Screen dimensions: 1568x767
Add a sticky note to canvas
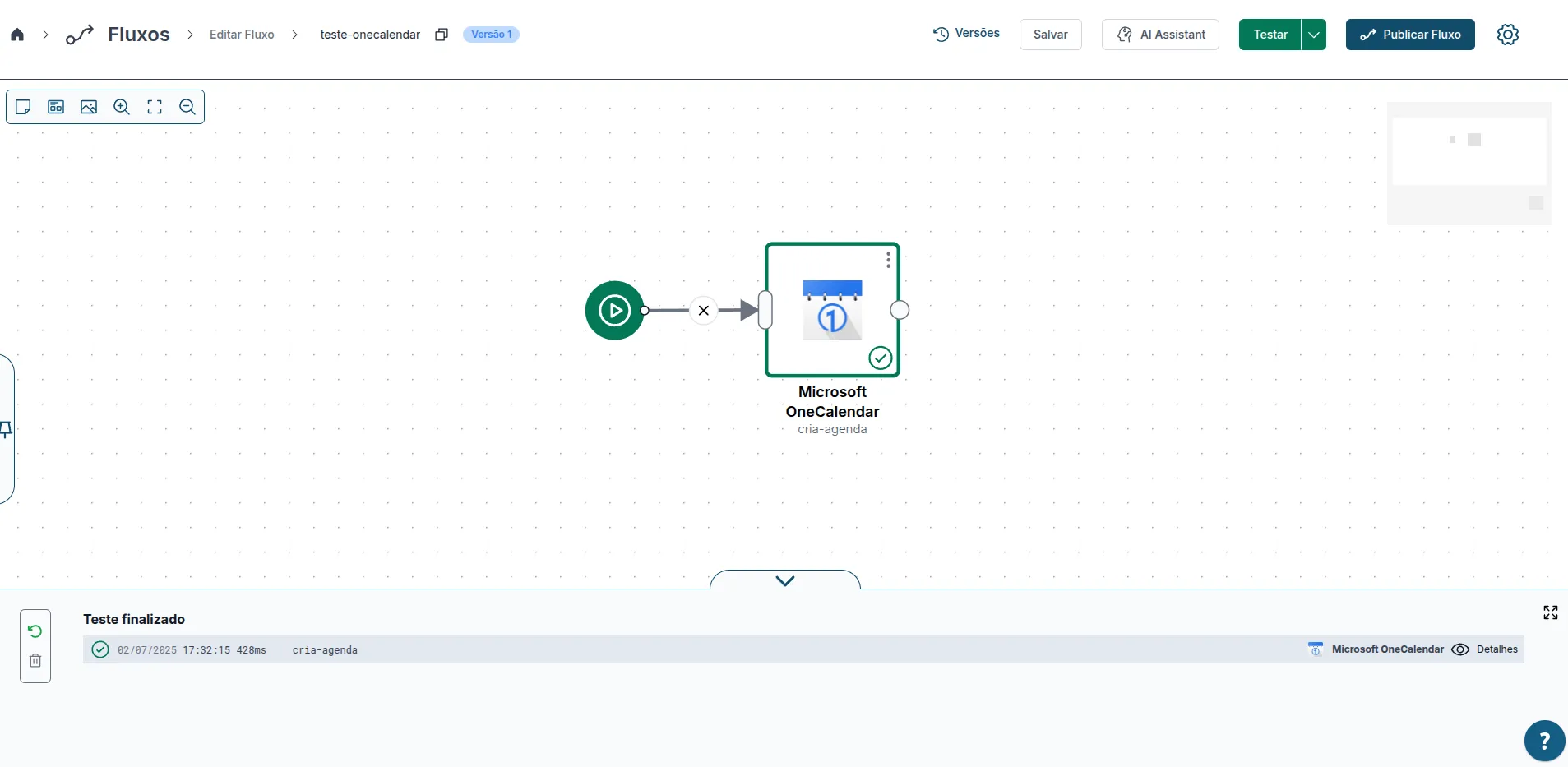tap(23, 107)
